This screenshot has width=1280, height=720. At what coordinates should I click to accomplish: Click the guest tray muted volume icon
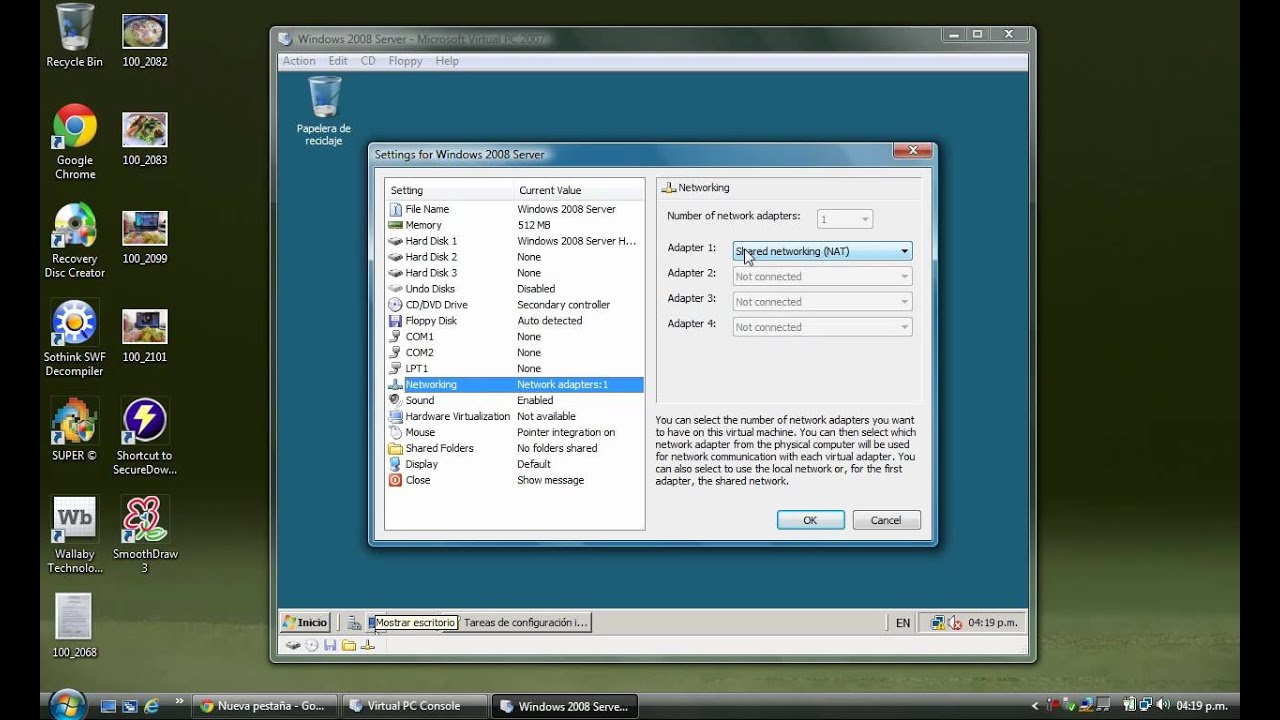tap(954, 622)
